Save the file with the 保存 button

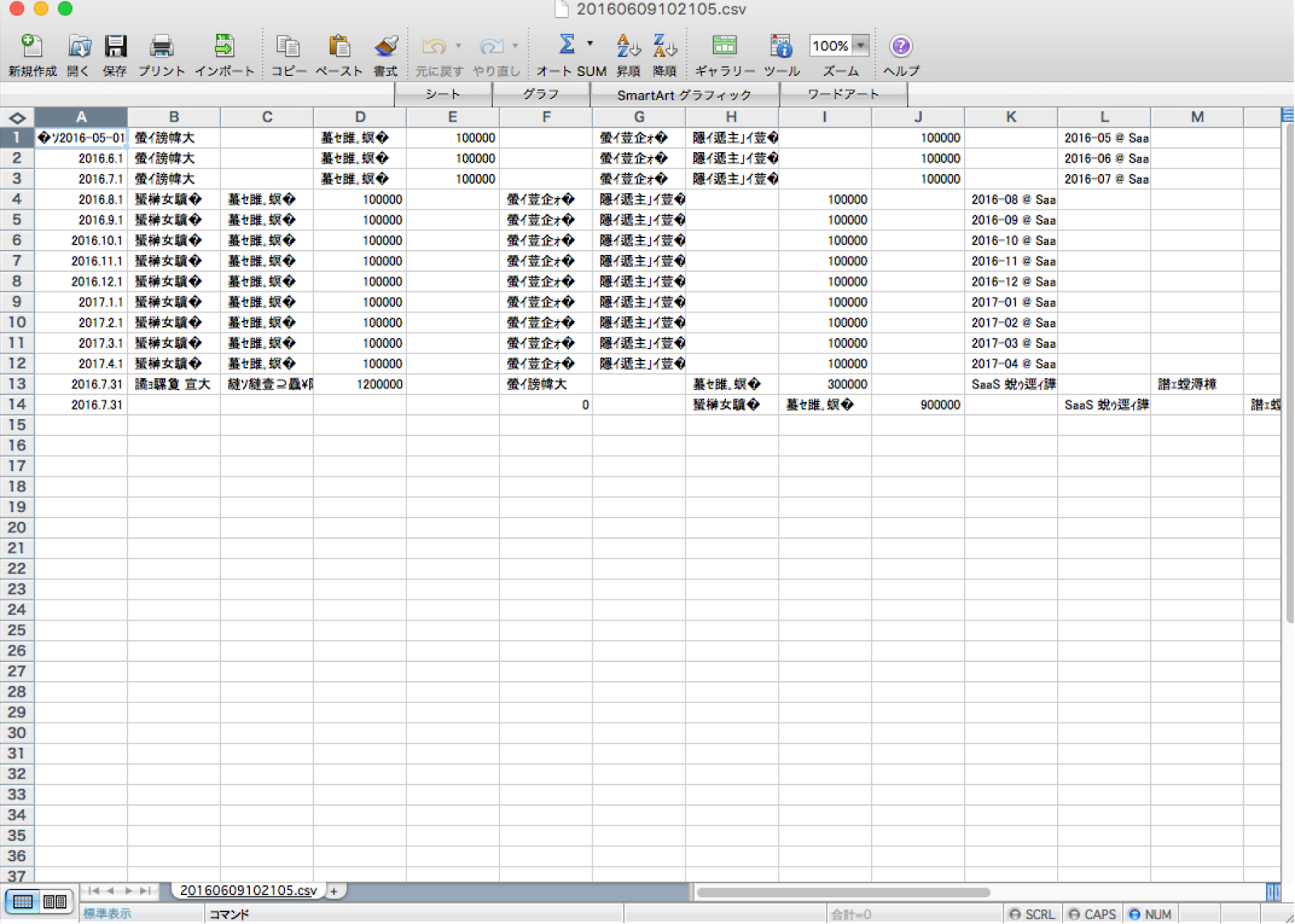(116, 49)
